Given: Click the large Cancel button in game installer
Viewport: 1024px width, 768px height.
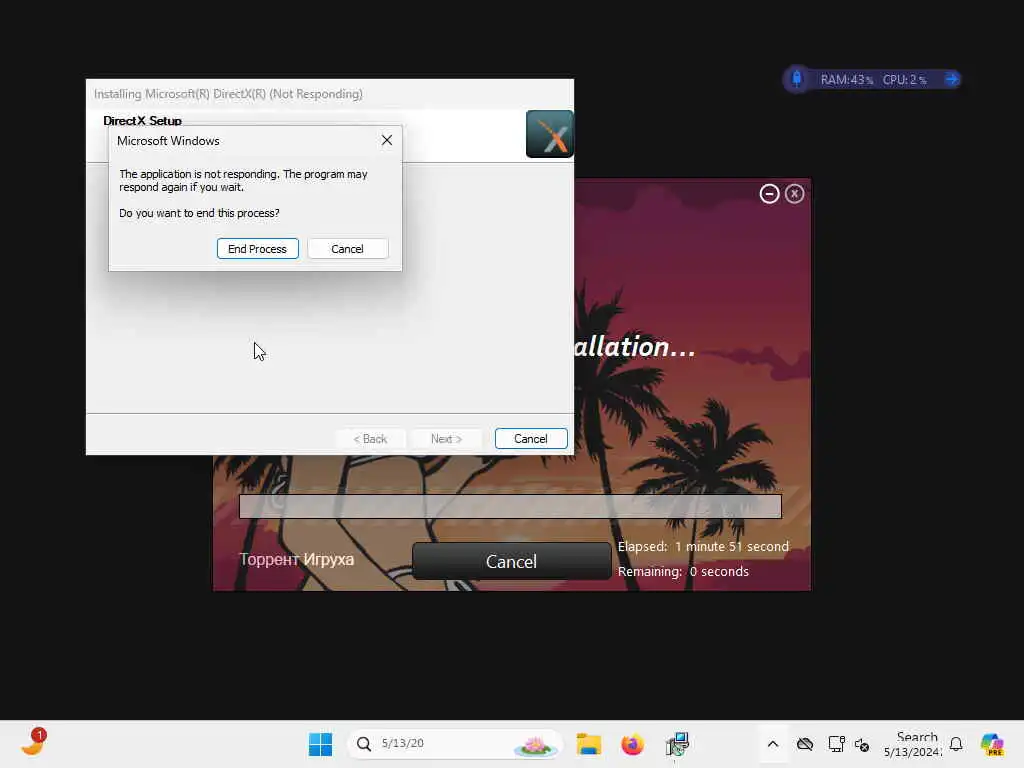Looking at the screenshot, I should (511, 561).
